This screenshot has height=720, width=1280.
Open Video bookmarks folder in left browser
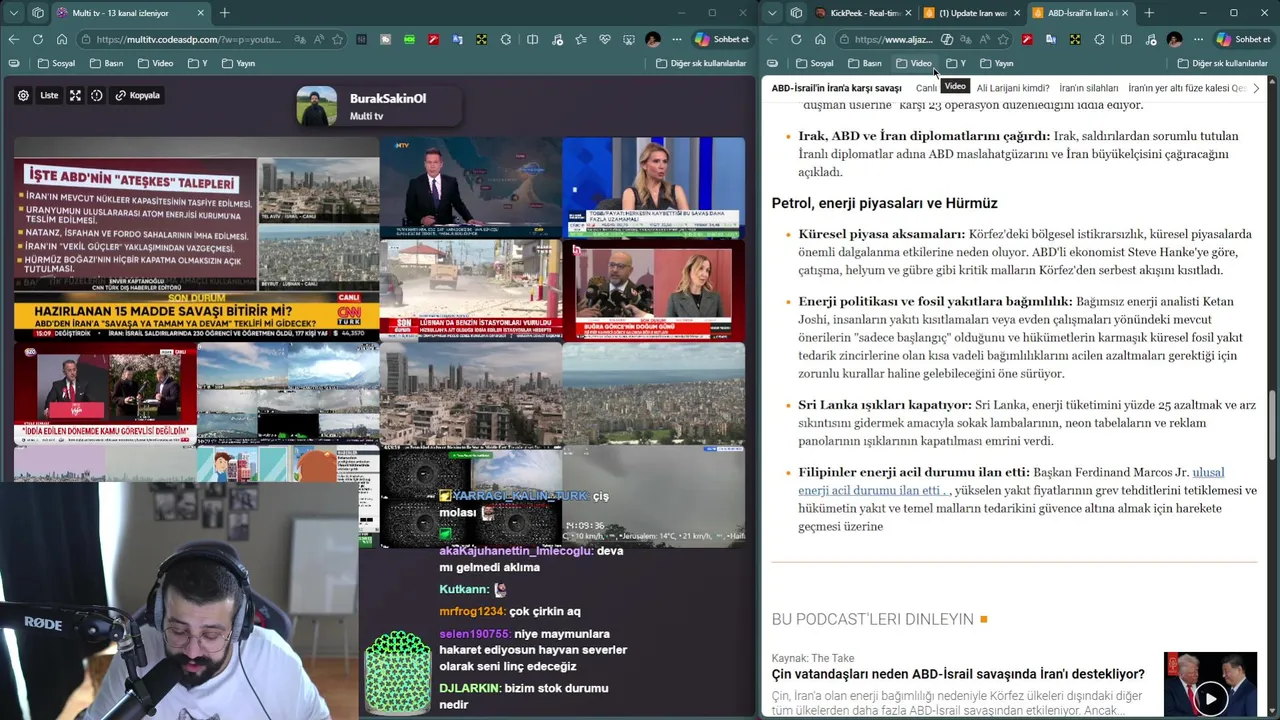pos(156,63)
